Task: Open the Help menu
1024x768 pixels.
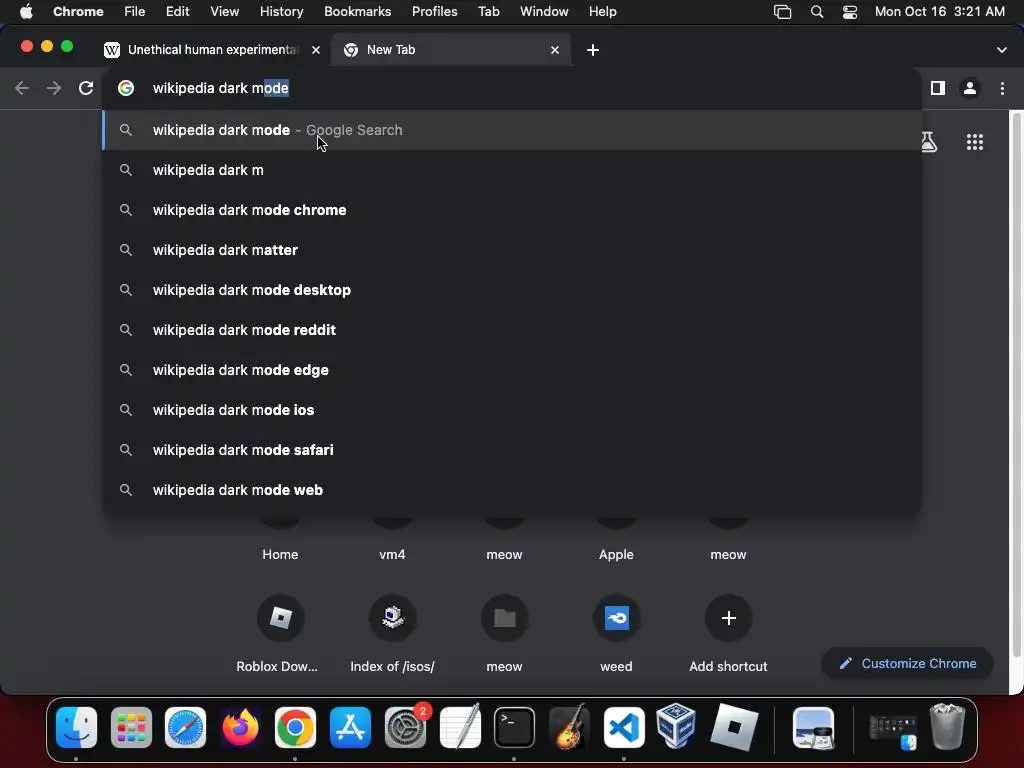Action: pyautogui.click(x=602, y=12)
